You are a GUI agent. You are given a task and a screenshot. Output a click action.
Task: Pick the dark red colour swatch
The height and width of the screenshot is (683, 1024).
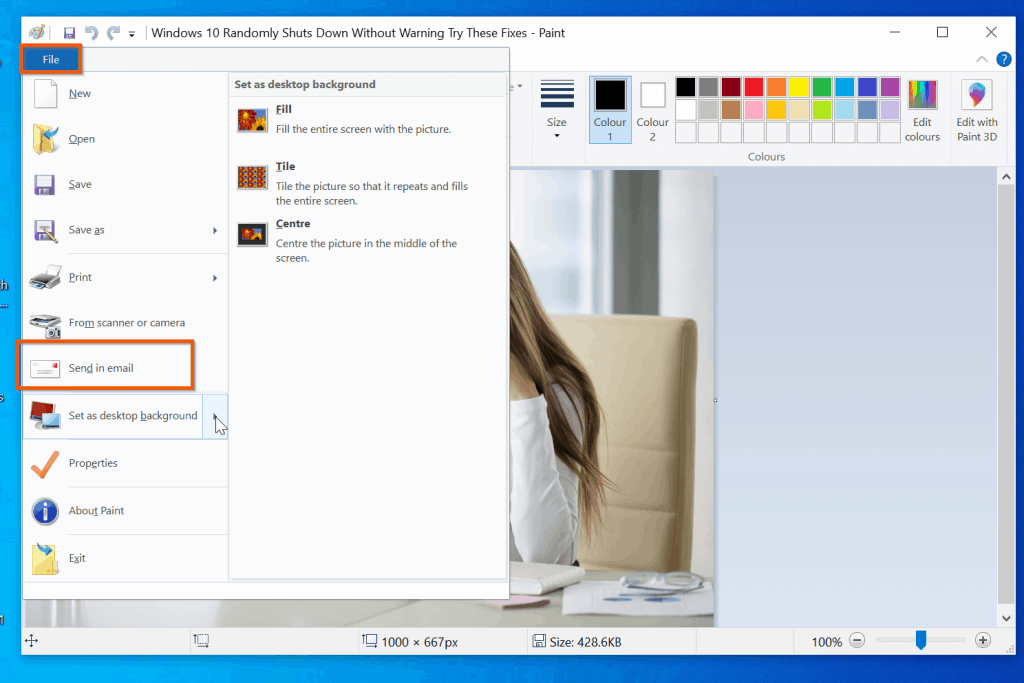pos(731,87)
